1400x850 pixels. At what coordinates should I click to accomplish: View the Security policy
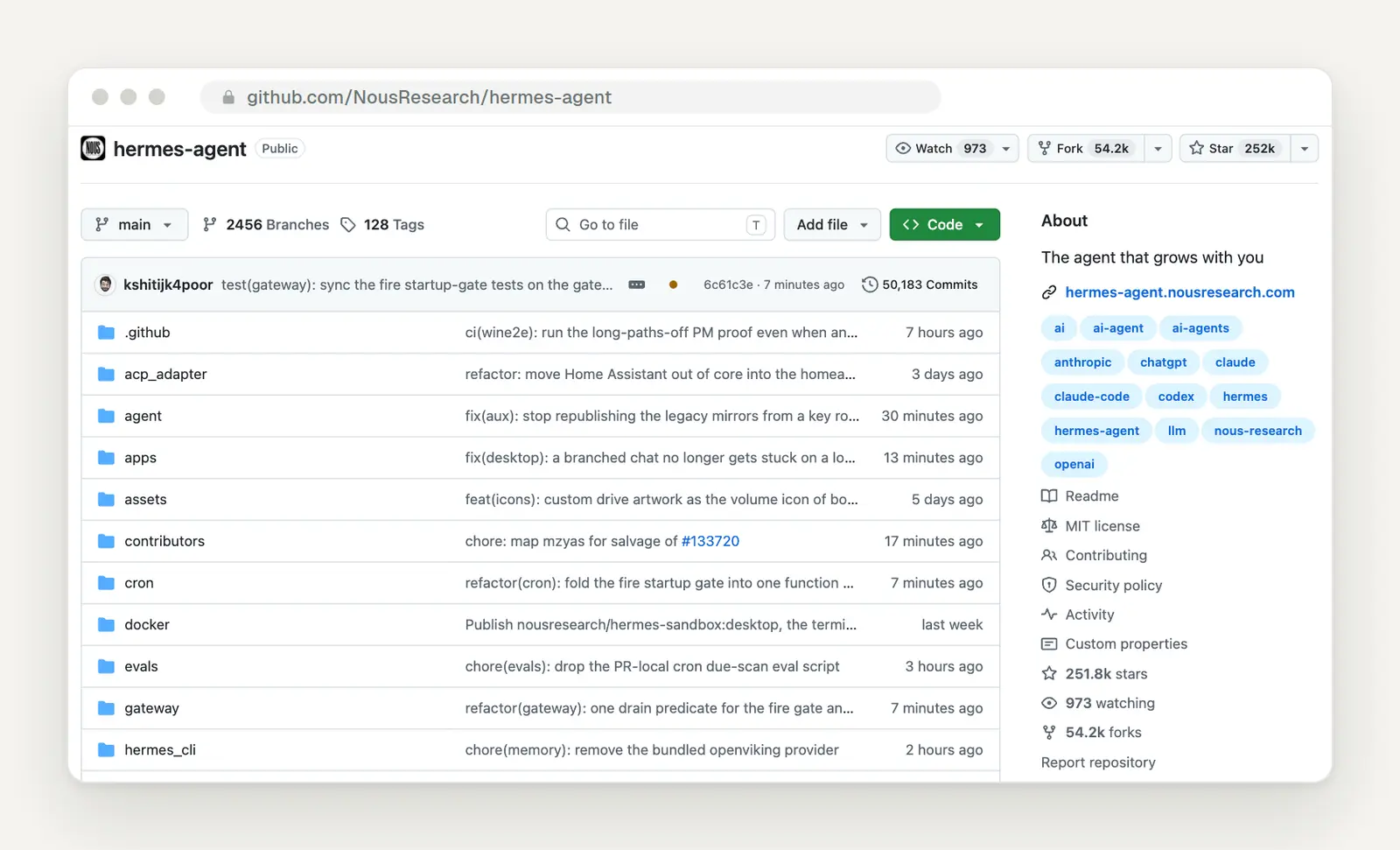point(1102,585)
